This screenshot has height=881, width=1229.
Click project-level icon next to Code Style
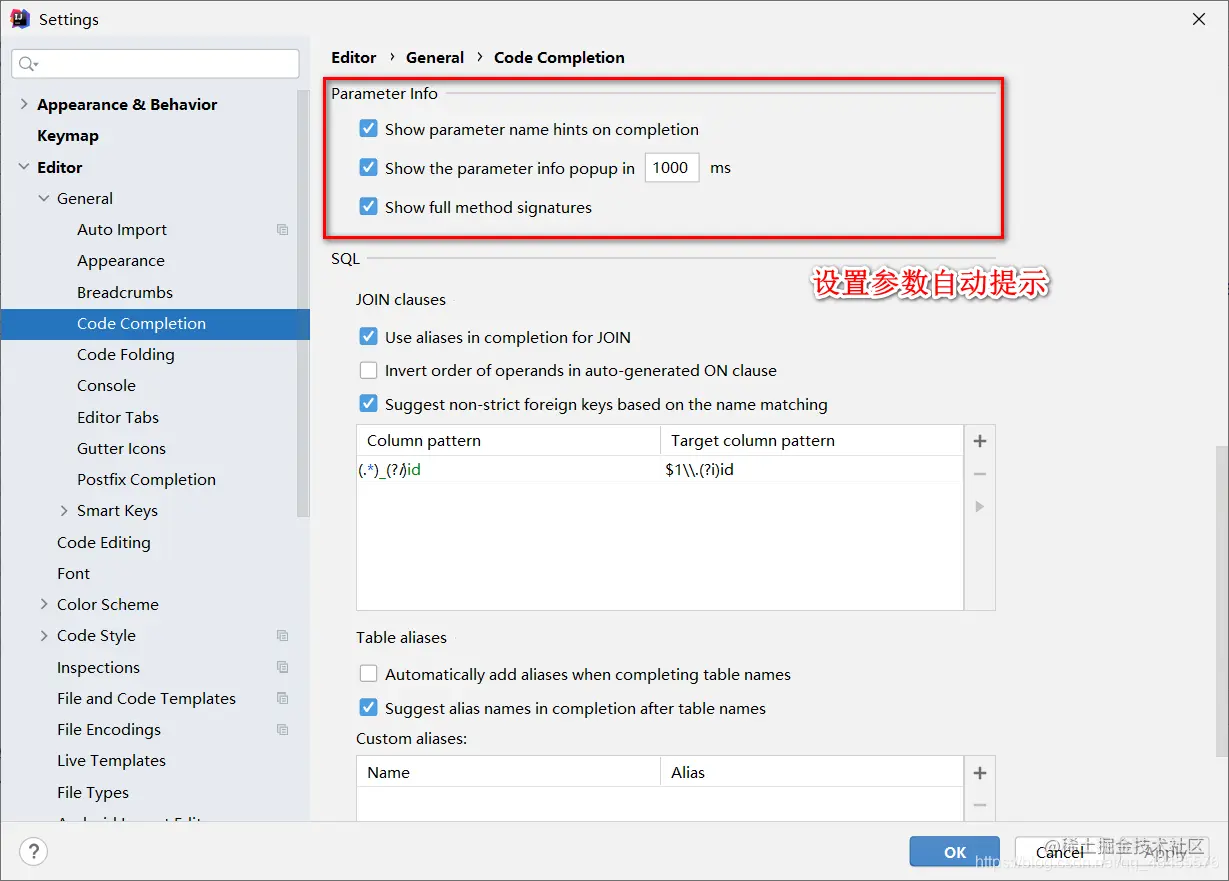click(282, 636)
